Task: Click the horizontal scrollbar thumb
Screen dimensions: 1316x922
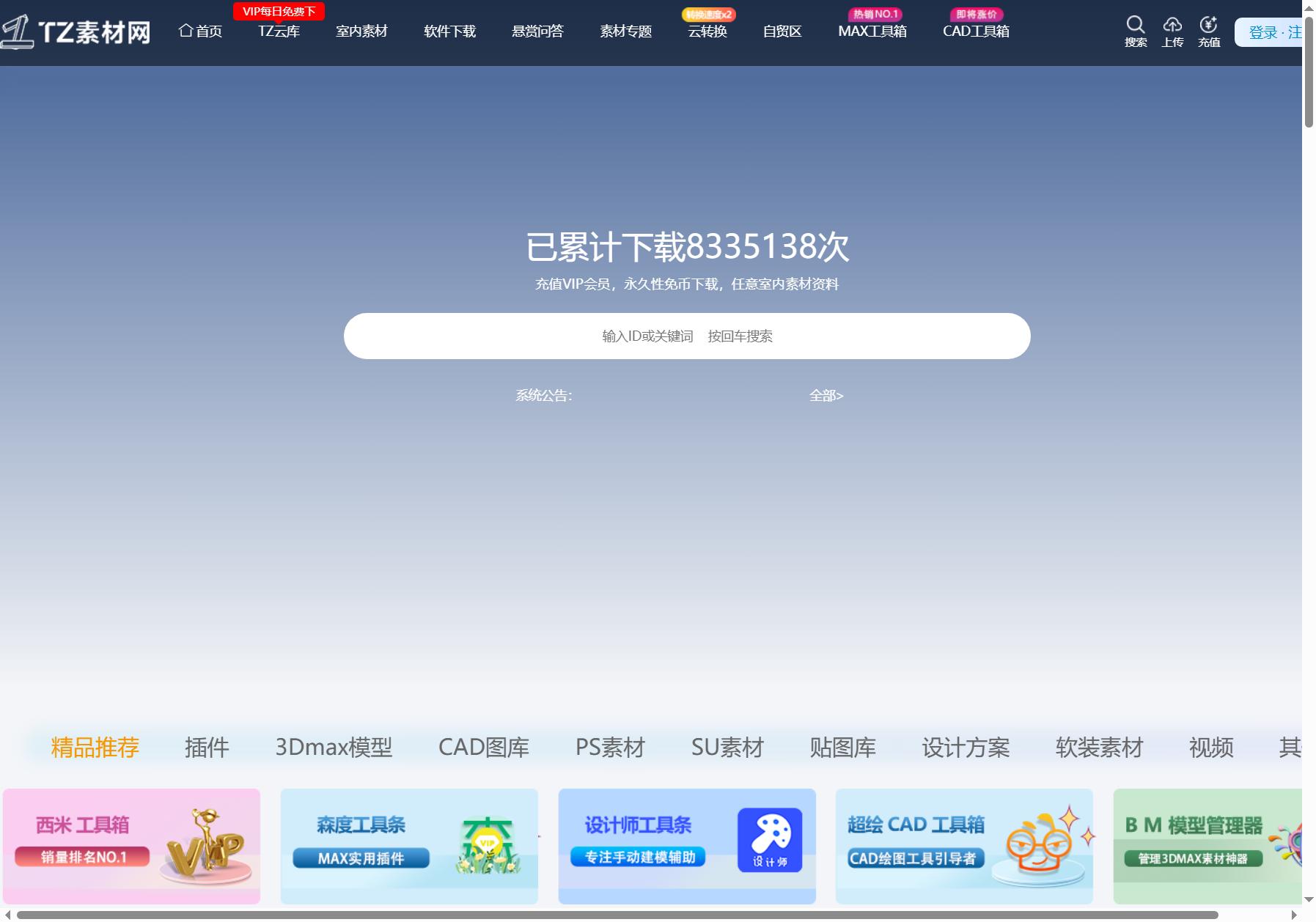Action: point(617,915)
